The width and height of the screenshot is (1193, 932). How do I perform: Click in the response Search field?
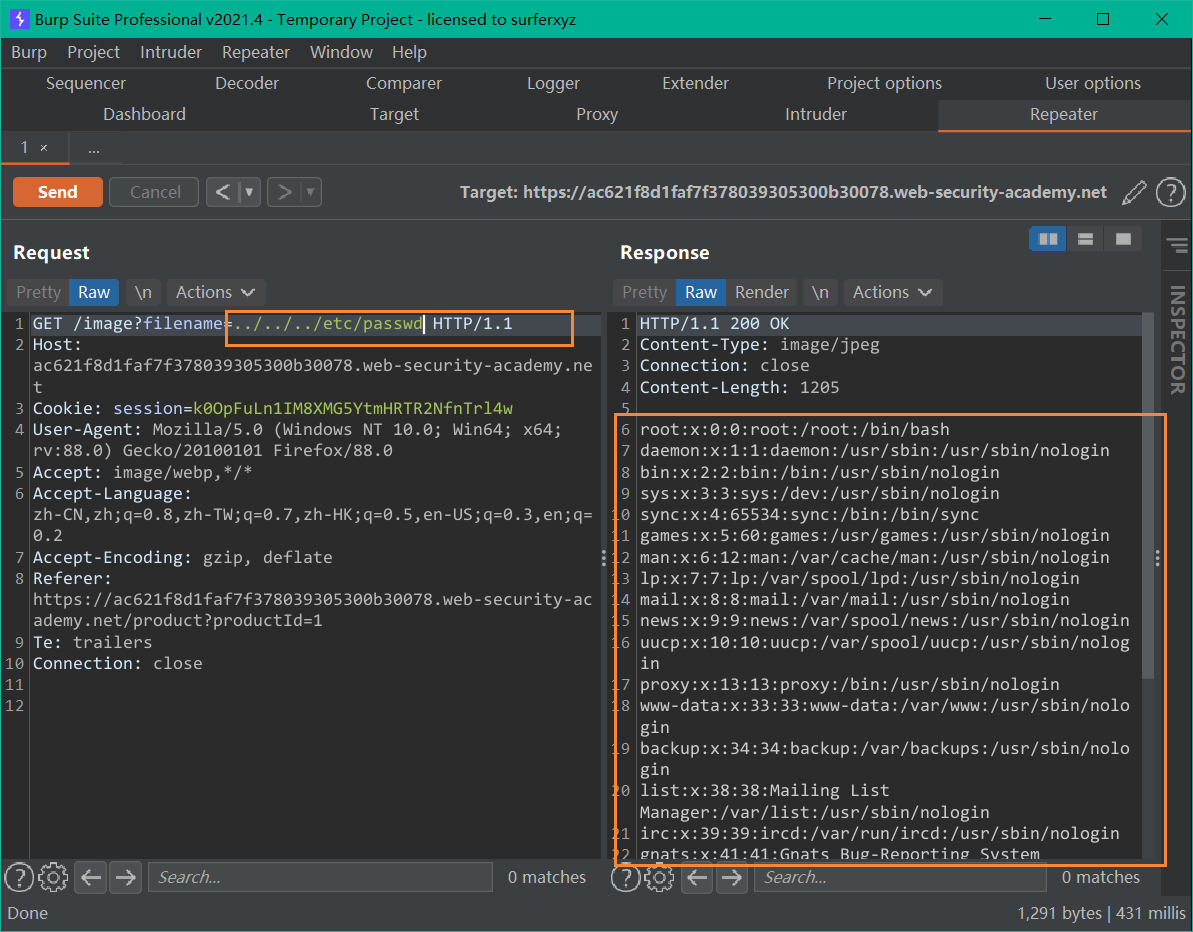(x=900, y=877)
